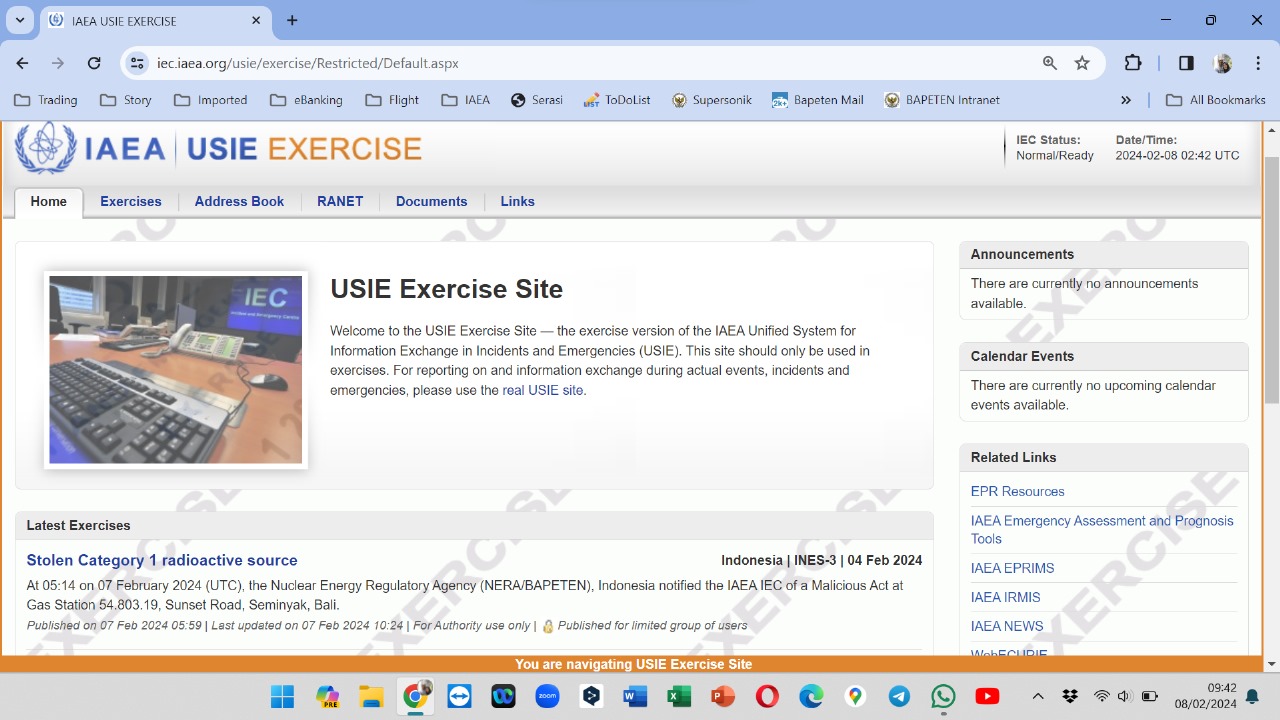1280x720 pixels.
Task: Open the EPR Resources link
Action: click(x=1017, y=491)
